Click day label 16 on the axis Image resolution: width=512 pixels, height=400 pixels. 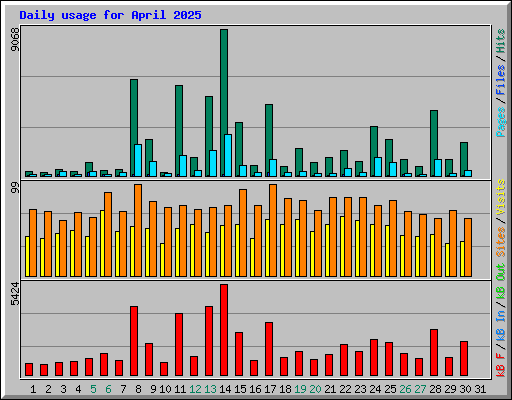coord(255,389)
